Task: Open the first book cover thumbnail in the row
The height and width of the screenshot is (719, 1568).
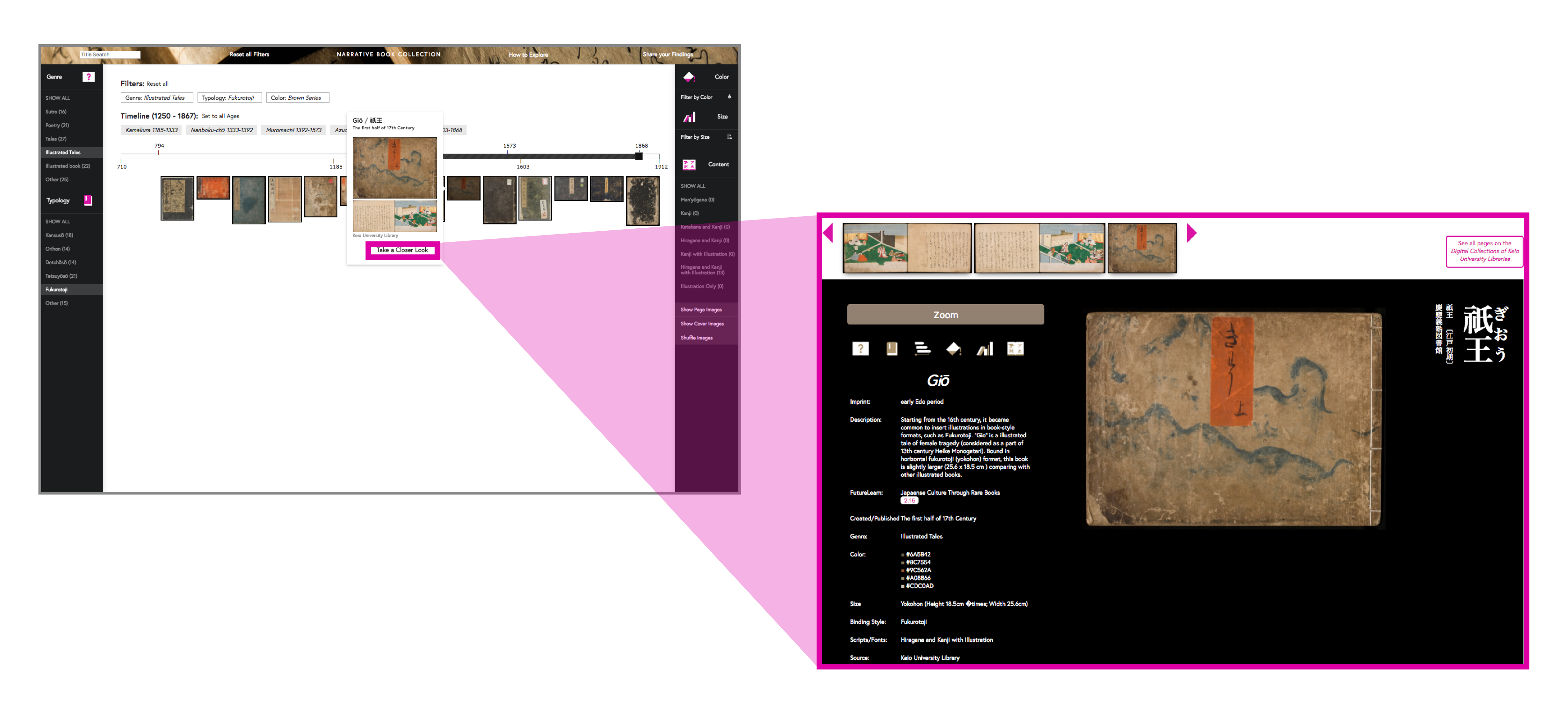Action: (x=177, y=199)
